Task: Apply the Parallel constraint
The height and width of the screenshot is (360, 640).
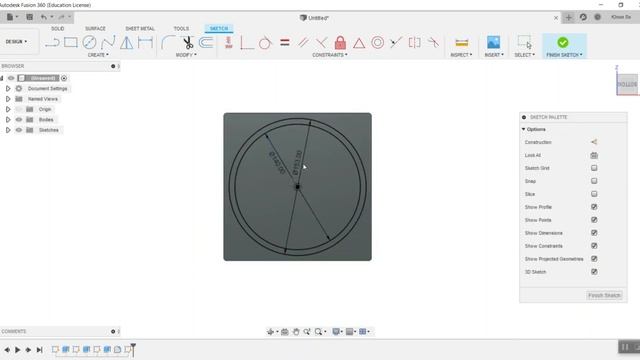Action: (x=303, y=42)
